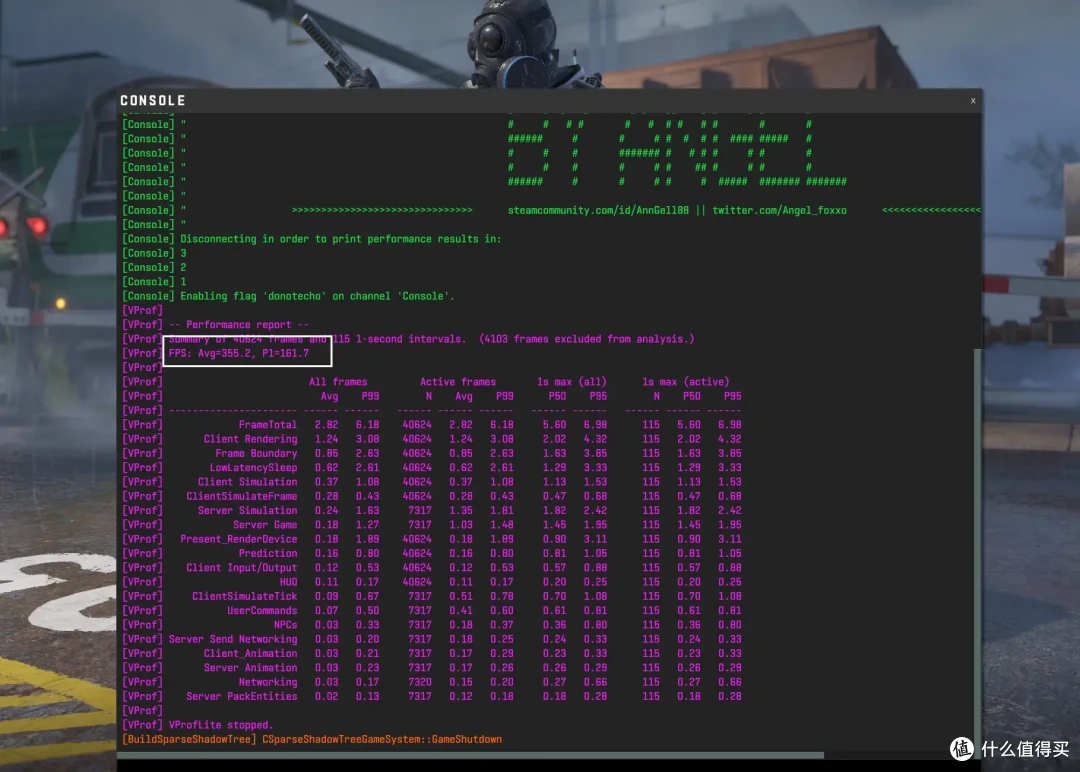Click 'Disconnecting in order to print performance results in:'
The image size is (1080, 772).
pyautogui.click(x=341, y=239)
